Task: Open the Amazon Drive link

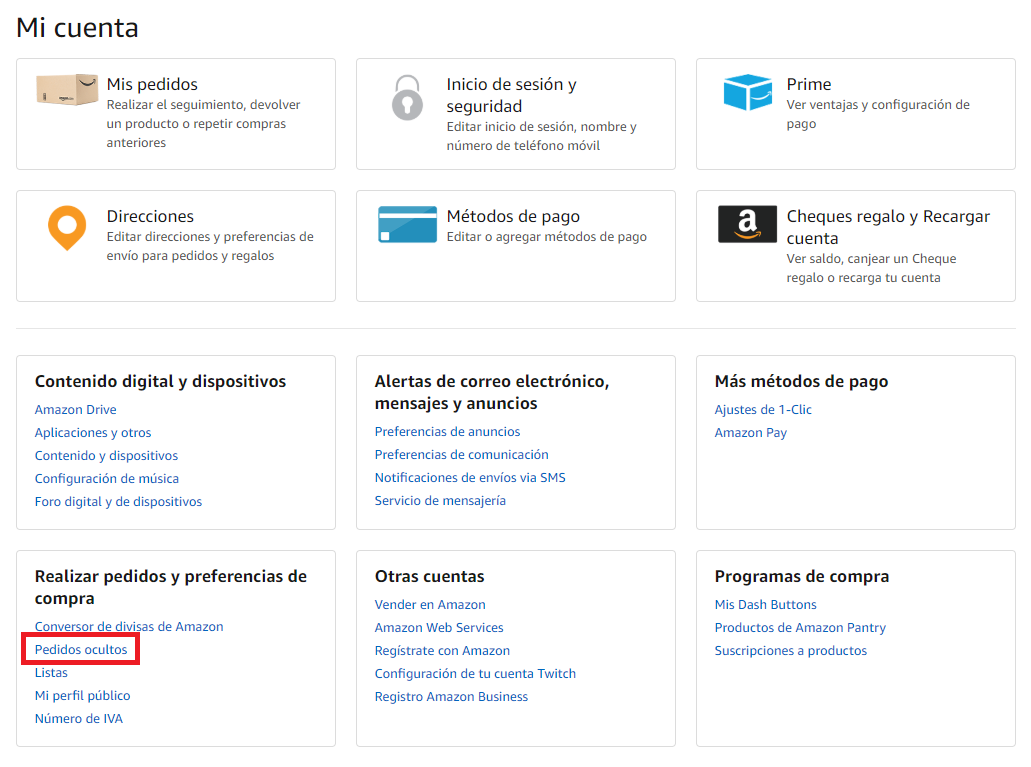Action: click(76, 409)
